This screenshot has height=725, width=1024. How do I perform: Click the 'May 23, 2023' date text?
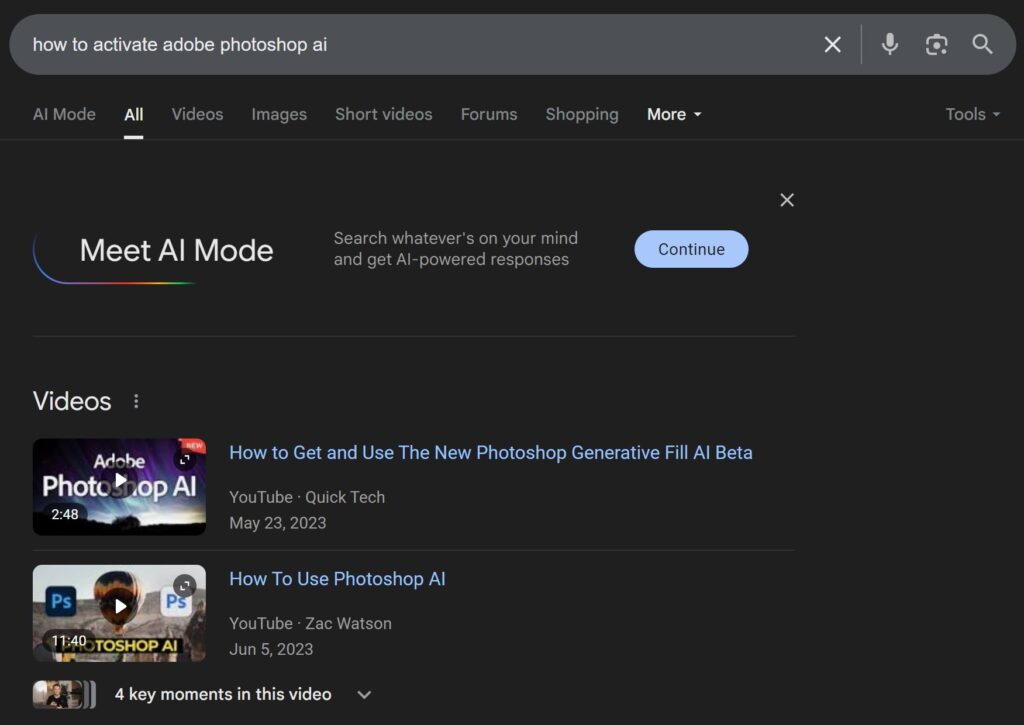(278, 523)
